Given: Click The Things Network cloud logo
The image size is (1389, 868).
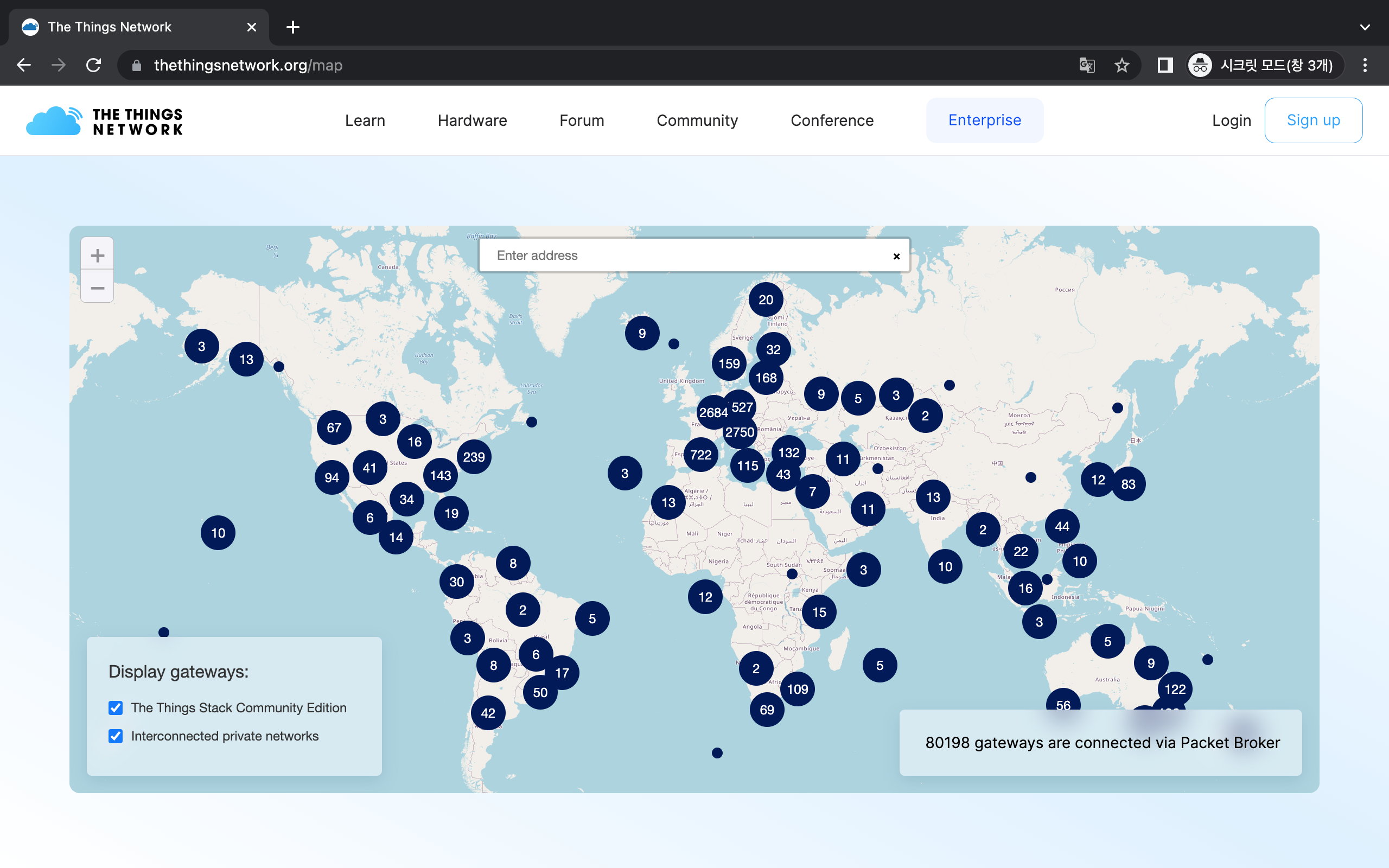Looking at the screenshot, I should tap(105, 121).
